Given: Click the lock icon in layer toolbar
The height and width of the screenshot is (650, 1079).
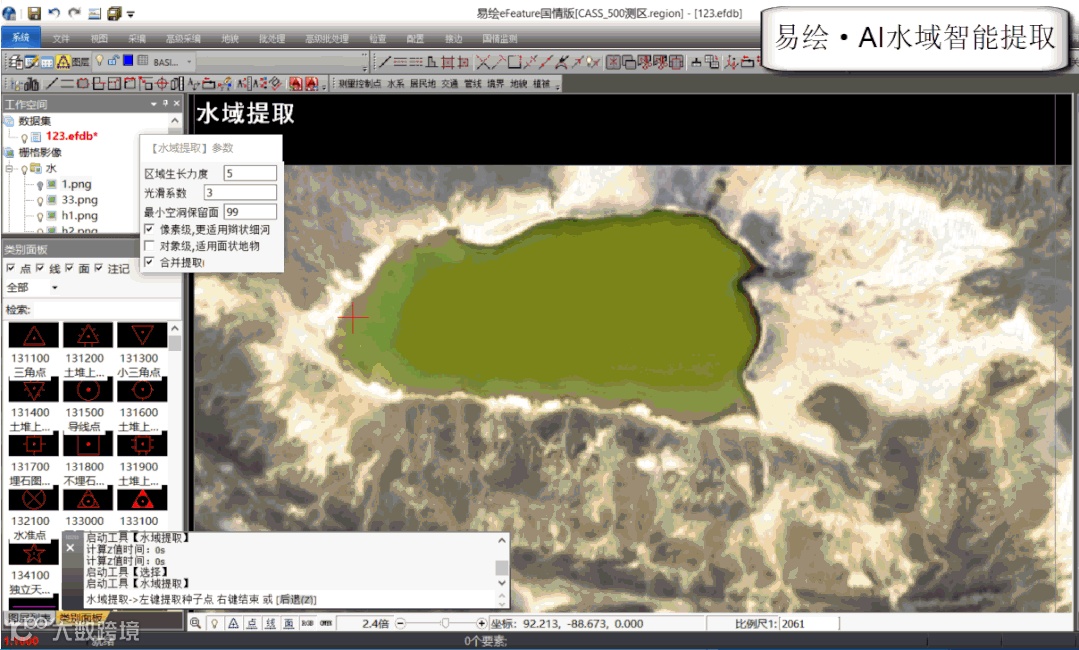Looking at the screenshot, I should pyautogui.click(x=114, y=61).
